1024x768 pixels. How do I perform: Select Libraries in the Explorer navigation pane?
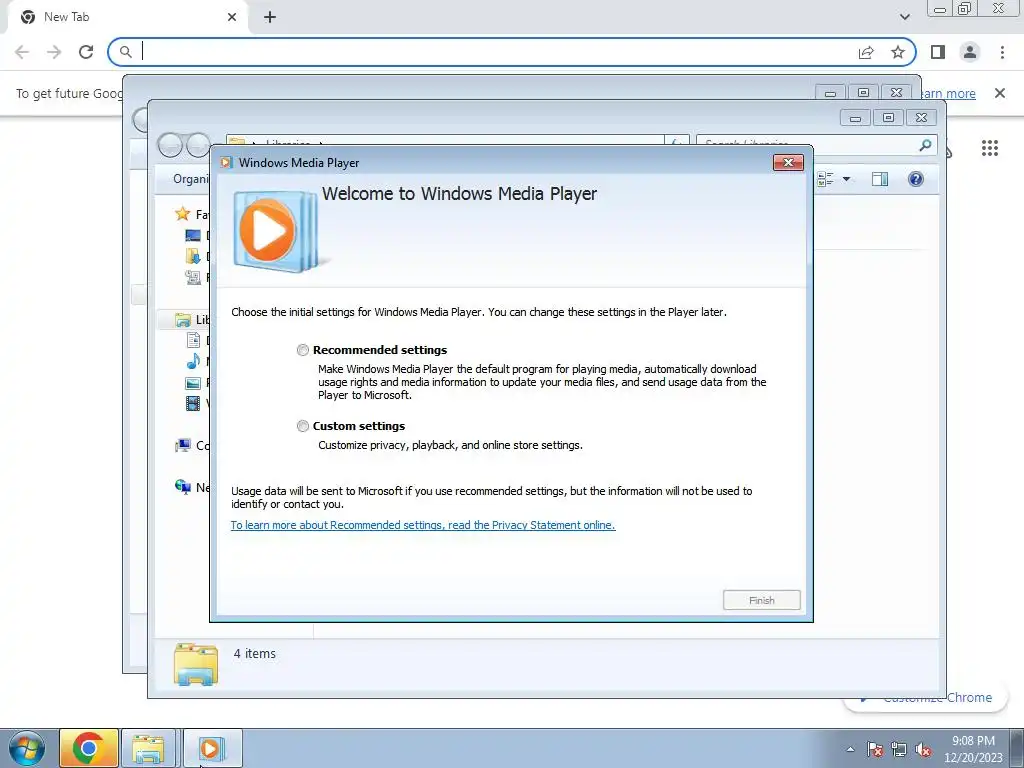(184, 320)
